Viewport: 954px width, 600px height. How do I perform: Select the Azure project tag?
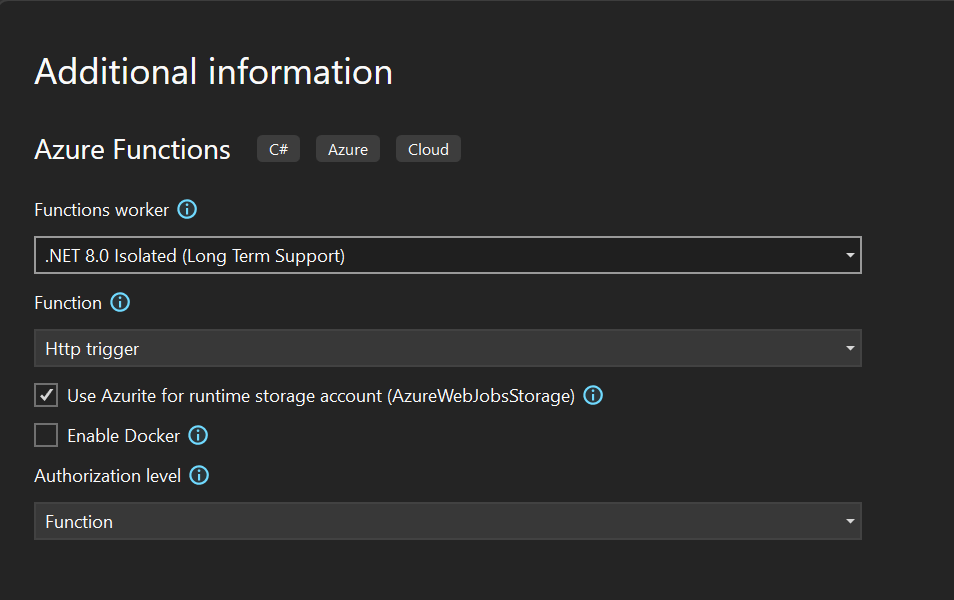pyautogui.click(x=347, y=148)
